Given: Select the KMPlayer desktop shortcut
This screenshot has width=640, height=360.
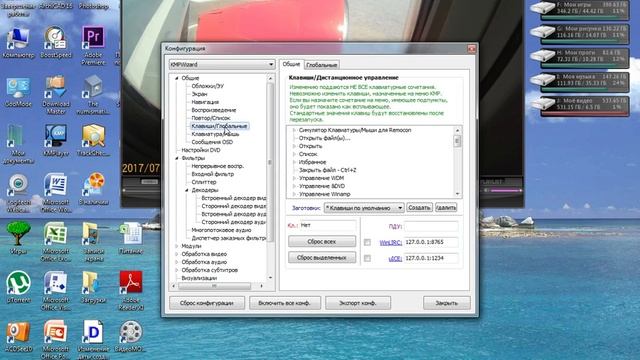Looking at the screenshot, I should point(56,140).
